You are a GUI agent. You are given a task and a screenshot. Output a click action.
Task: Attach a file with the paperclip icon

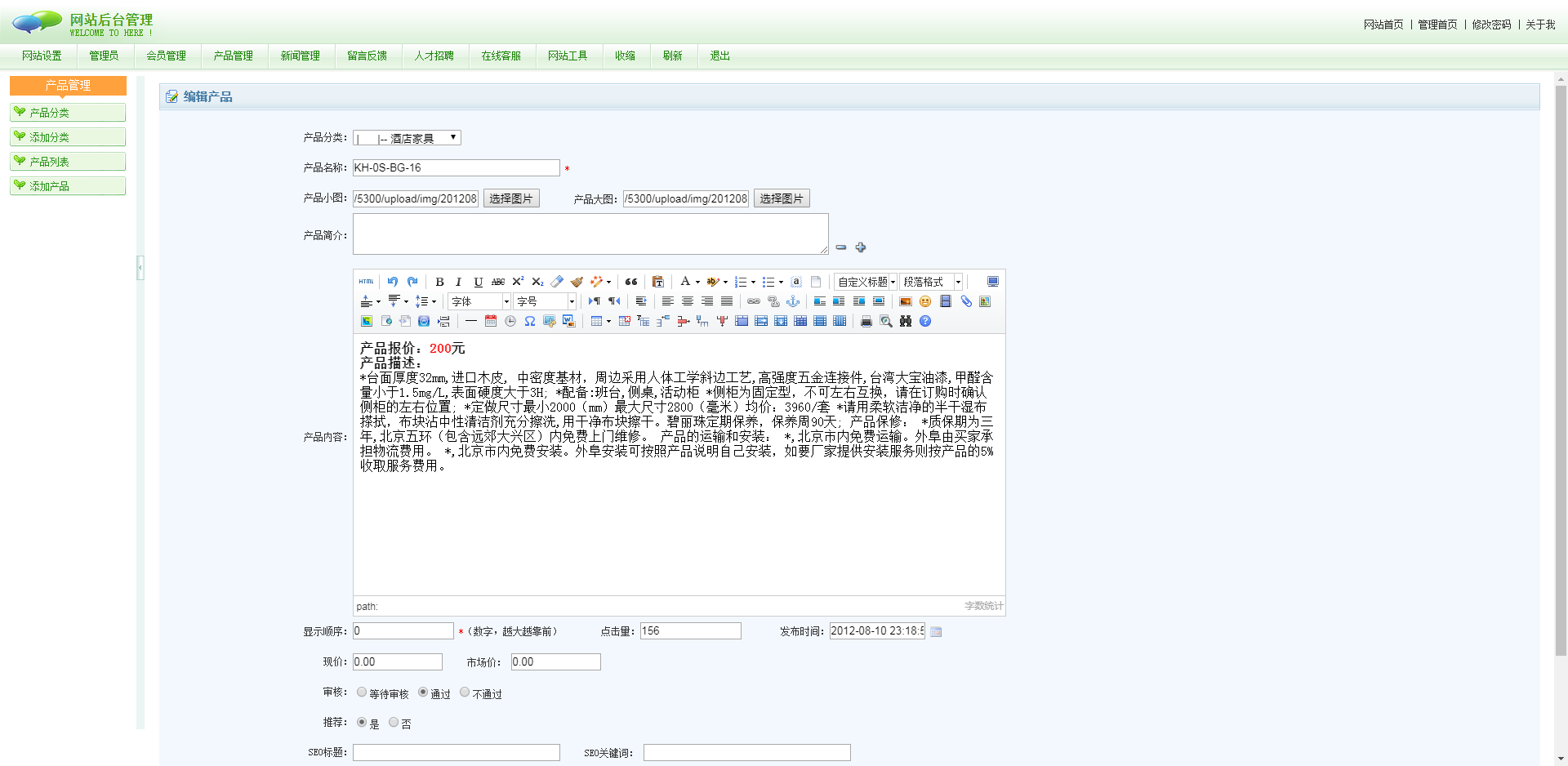pos(966,301)
